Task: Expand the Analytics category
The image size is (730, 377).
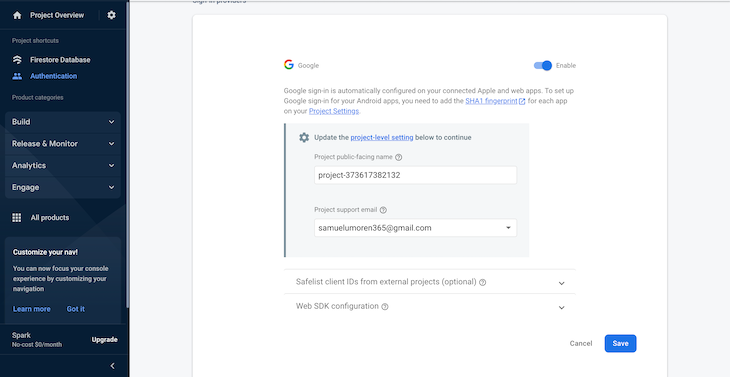Action: (63, 166)
